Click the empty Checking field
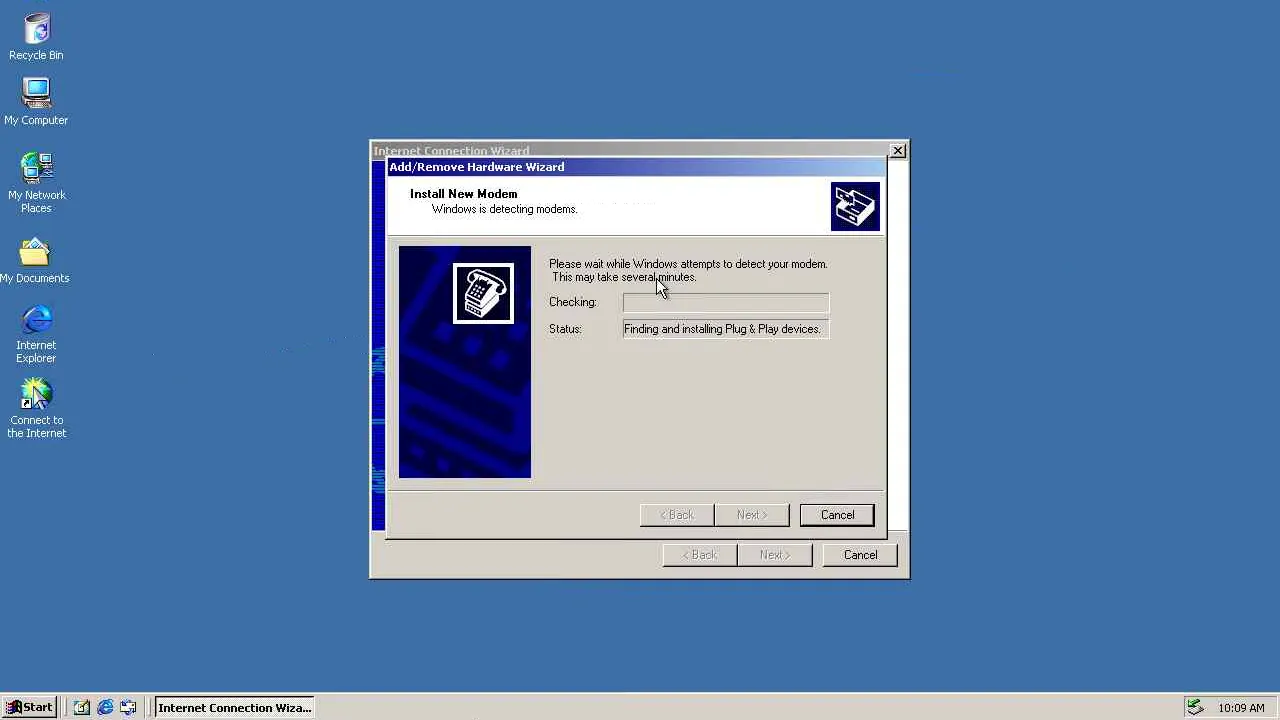 [726, 302]
